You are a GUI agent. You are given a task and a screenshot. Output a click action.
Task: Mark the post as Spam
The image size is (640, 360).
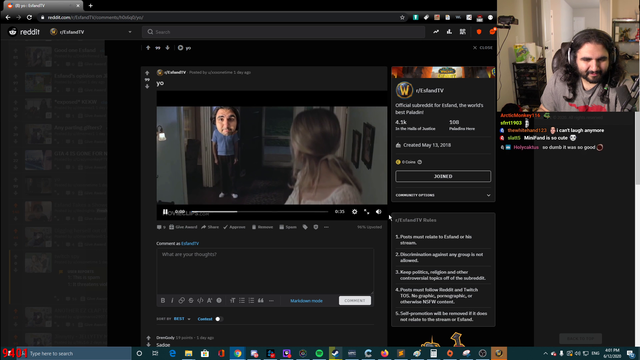click(x=288, y=227)
